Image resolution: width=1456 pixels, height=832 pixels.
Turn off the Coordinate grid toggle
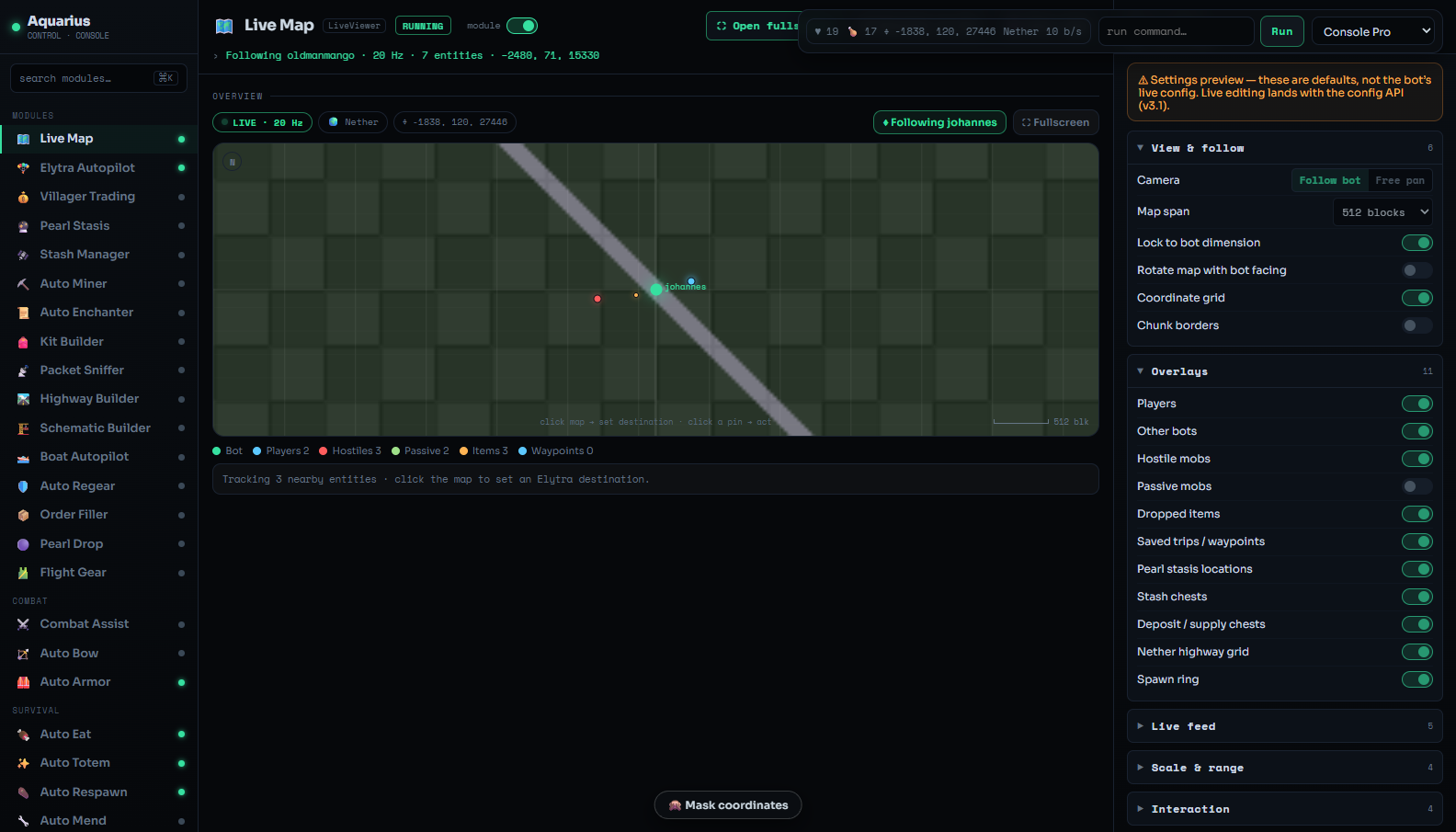(x=1416, y=298)
